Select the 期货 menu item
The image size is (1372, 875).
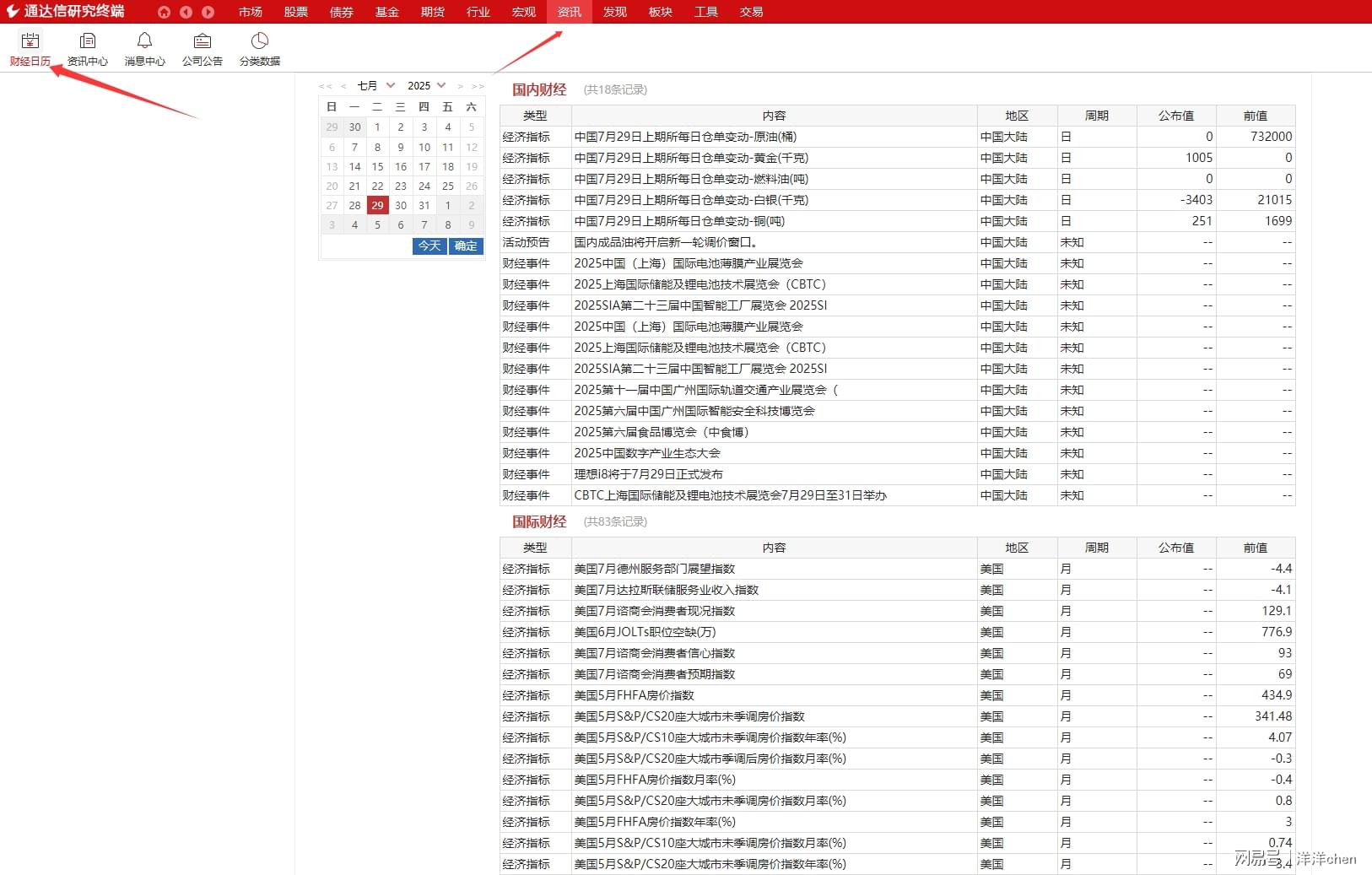pyautogui.click(x=432, y=12)
